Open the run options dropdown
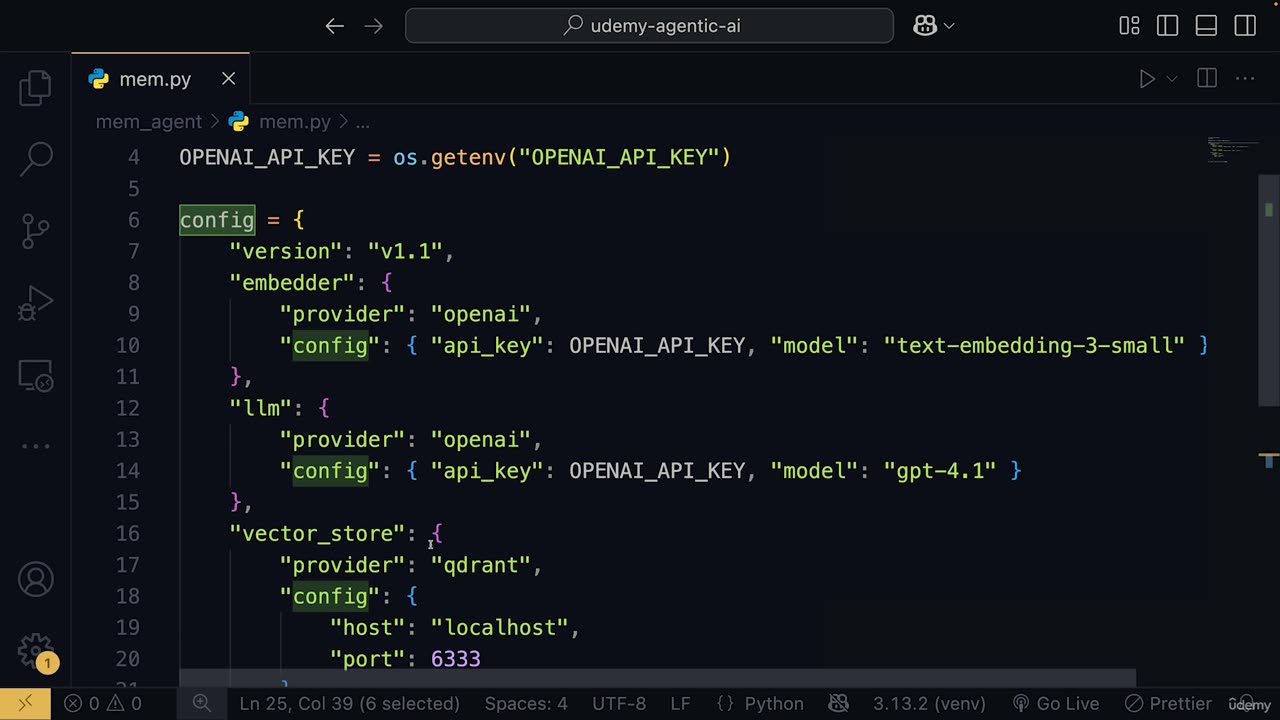 (x=1172, y=79)
